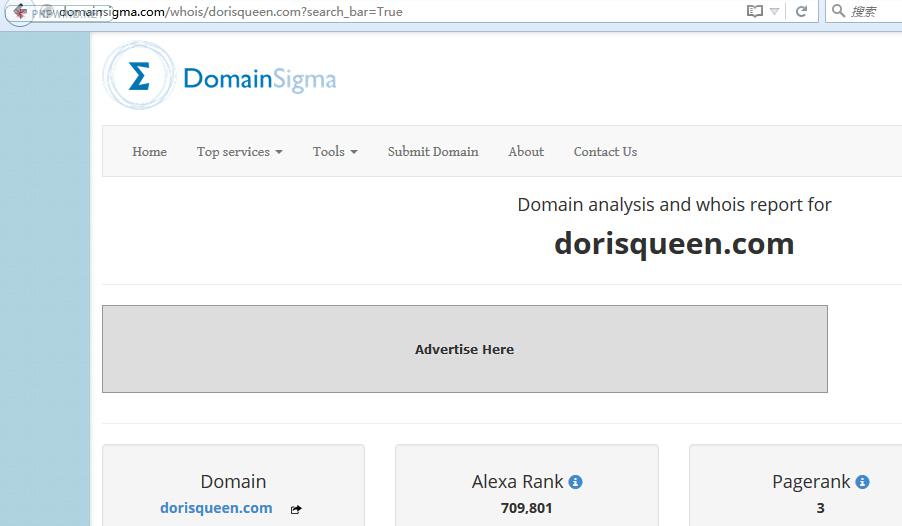The height and width of the screenshot is (526, 902).
Task: Open the Submit Domain page
Action: tap(433, 152)
